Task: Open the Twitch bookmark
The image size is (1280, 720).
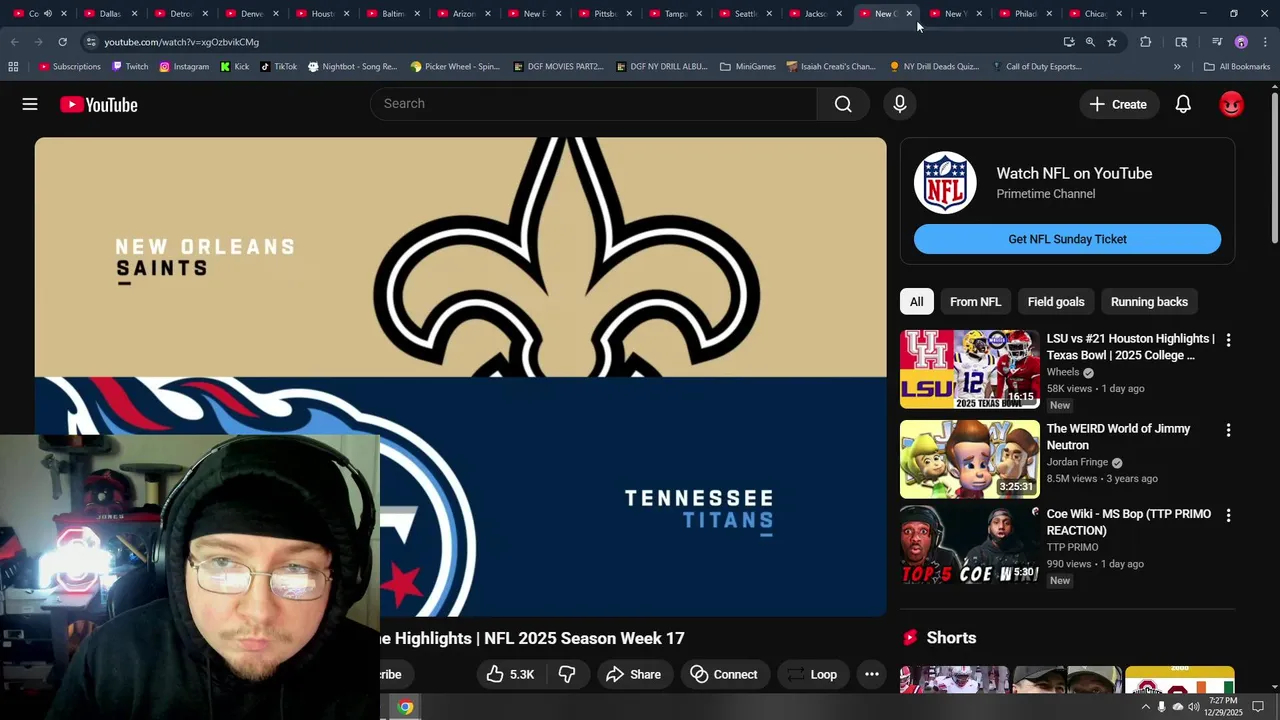Action: pyautogui.click(x=130, y=67)
